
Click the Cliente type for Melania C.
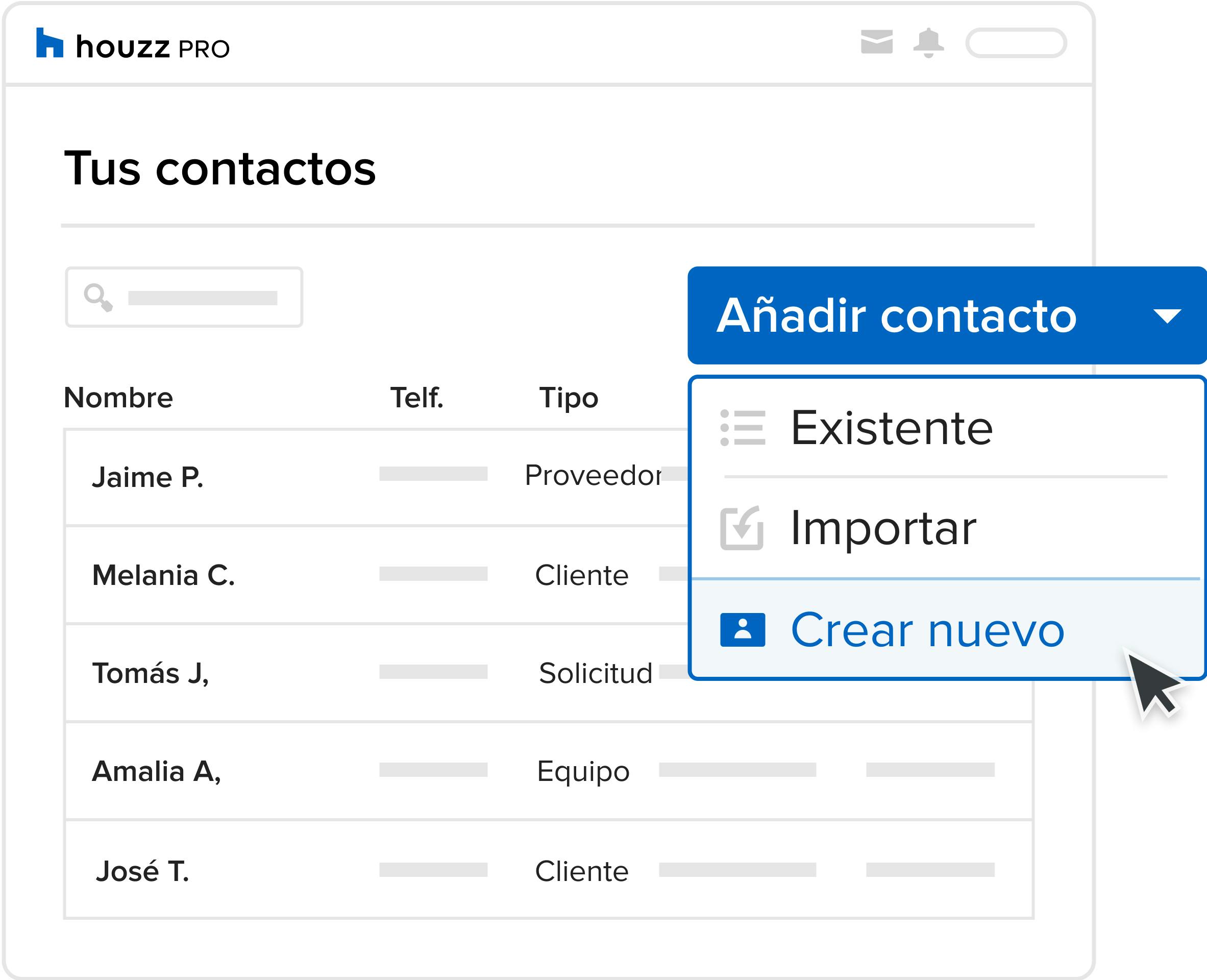pos(581,575)
